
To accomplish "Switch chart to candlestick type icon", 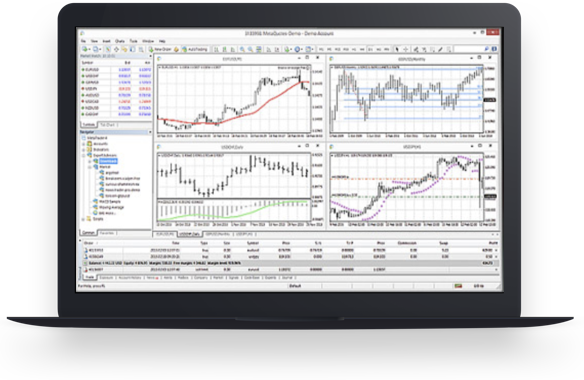I will point(224,49).
